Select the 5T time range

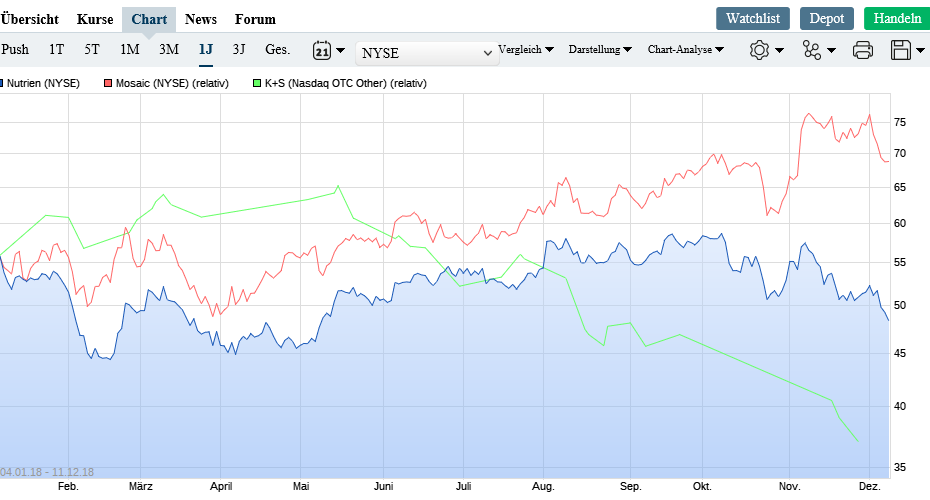click(x=92, y=49)
